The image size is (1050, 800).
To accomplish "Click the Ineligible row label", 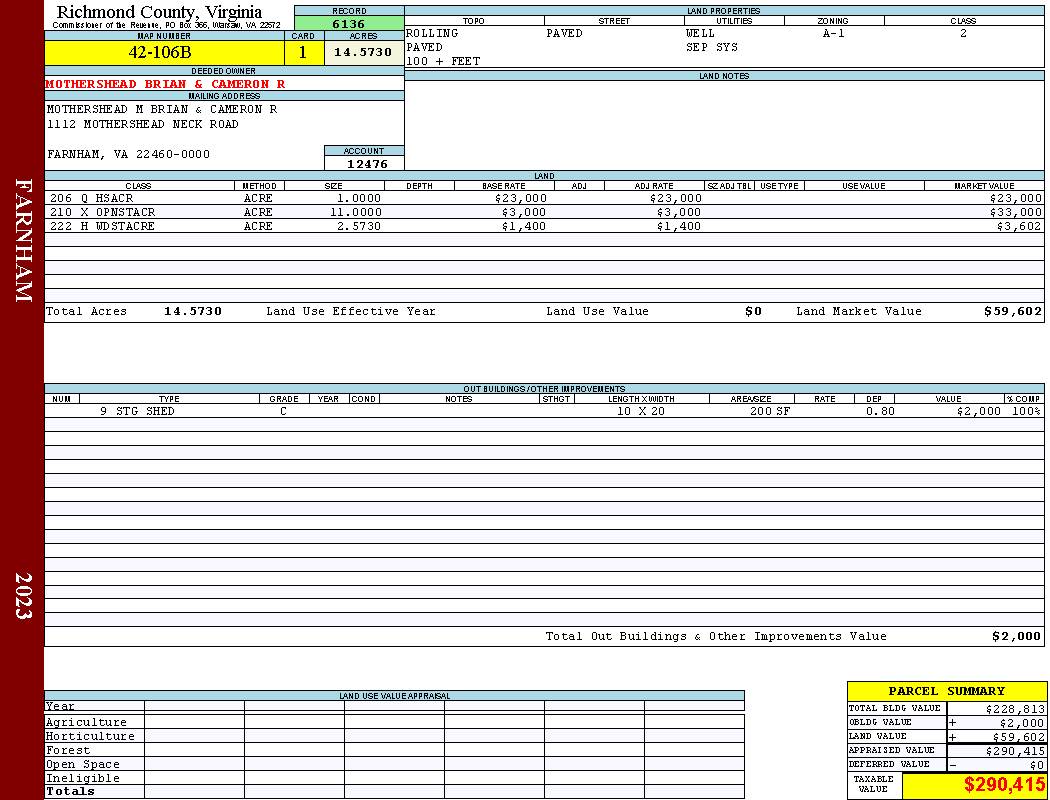I will coord(82,779).
